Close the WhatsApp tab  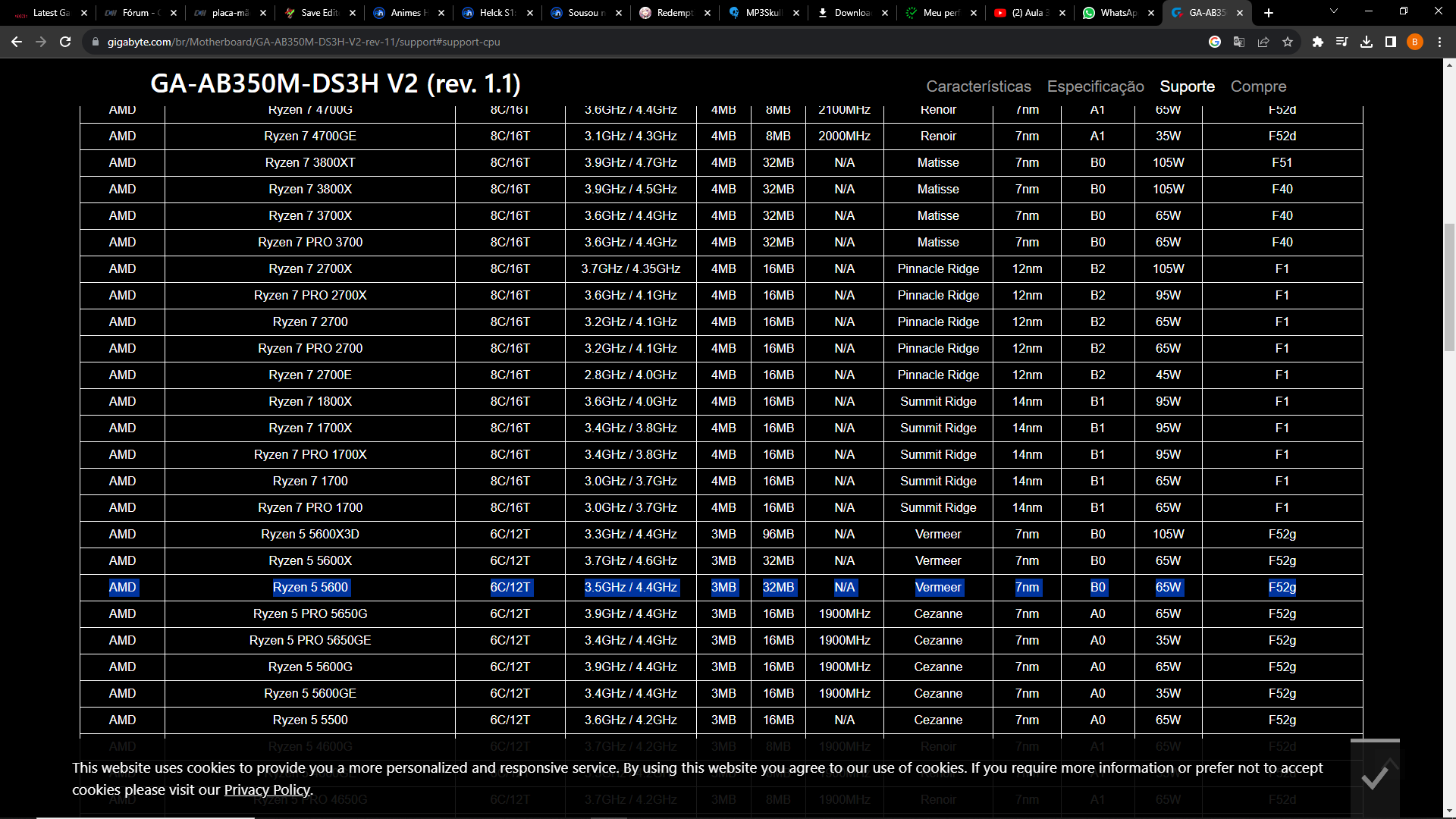1151,13
